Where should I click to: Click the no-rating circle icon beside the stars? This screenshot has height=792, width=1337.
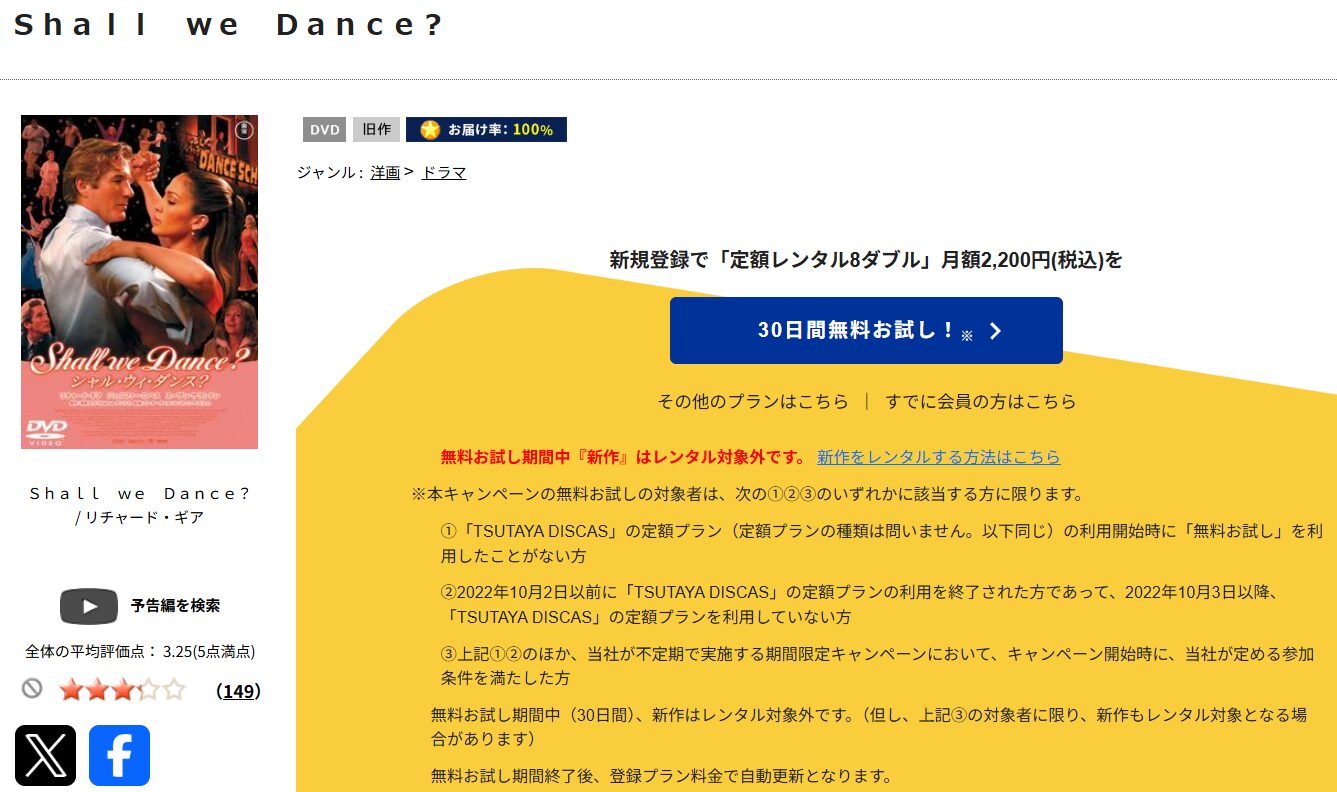32,688
